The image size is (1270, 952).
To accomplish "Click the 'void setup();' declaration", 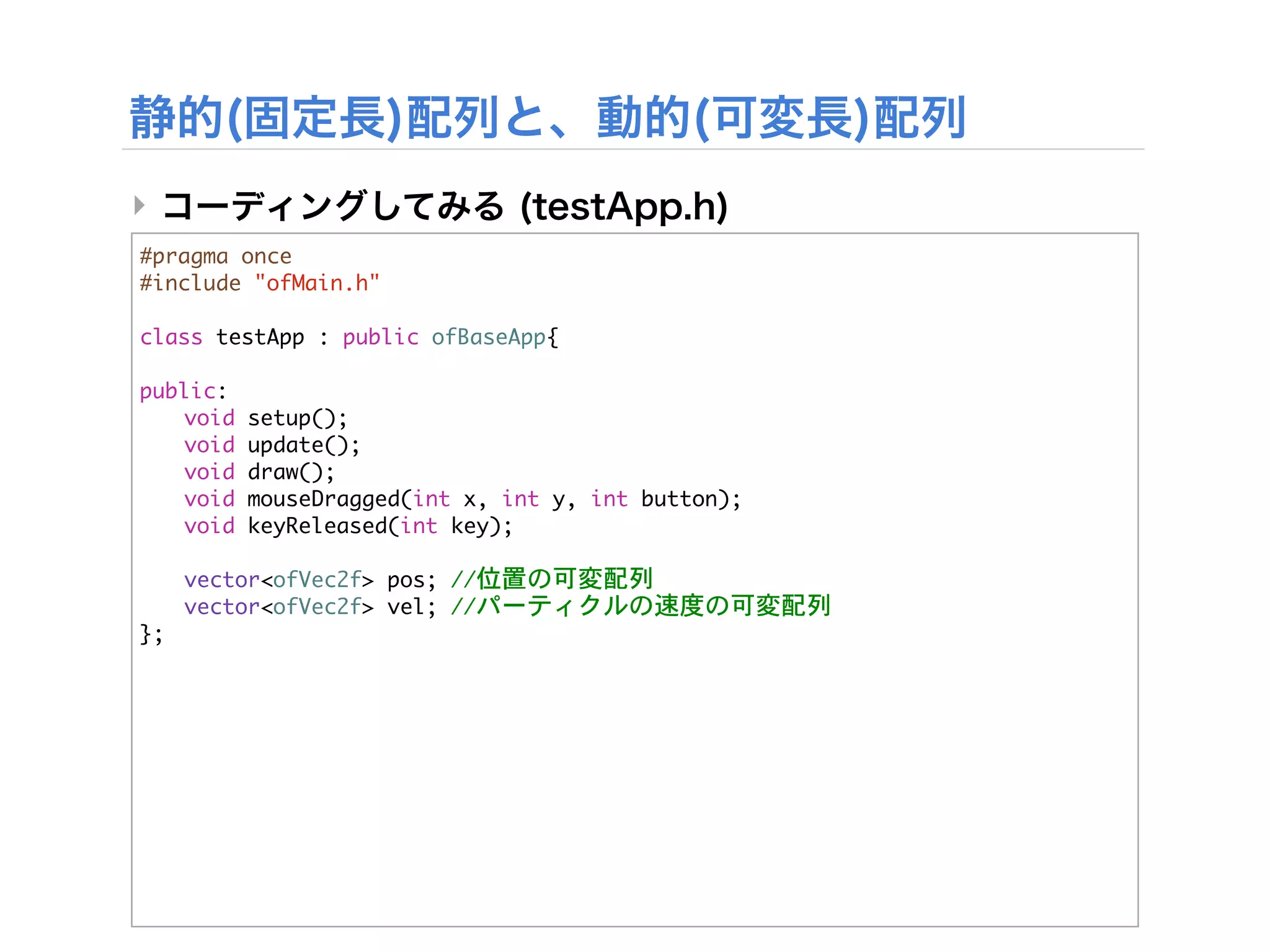I will [x=266, y=418].
